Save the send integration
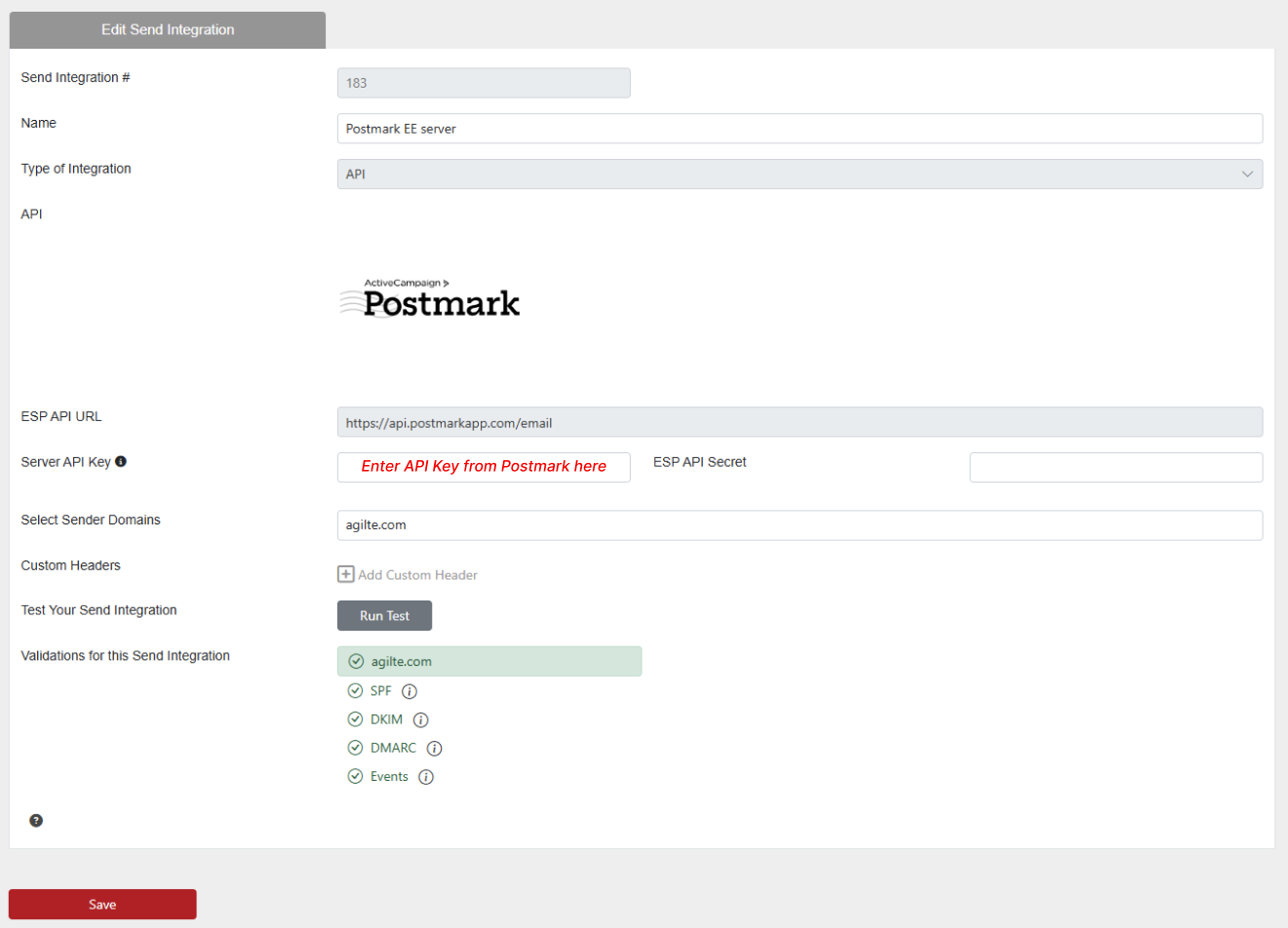The height and width of the screenshot is (928, 1288). coord(102,904)
